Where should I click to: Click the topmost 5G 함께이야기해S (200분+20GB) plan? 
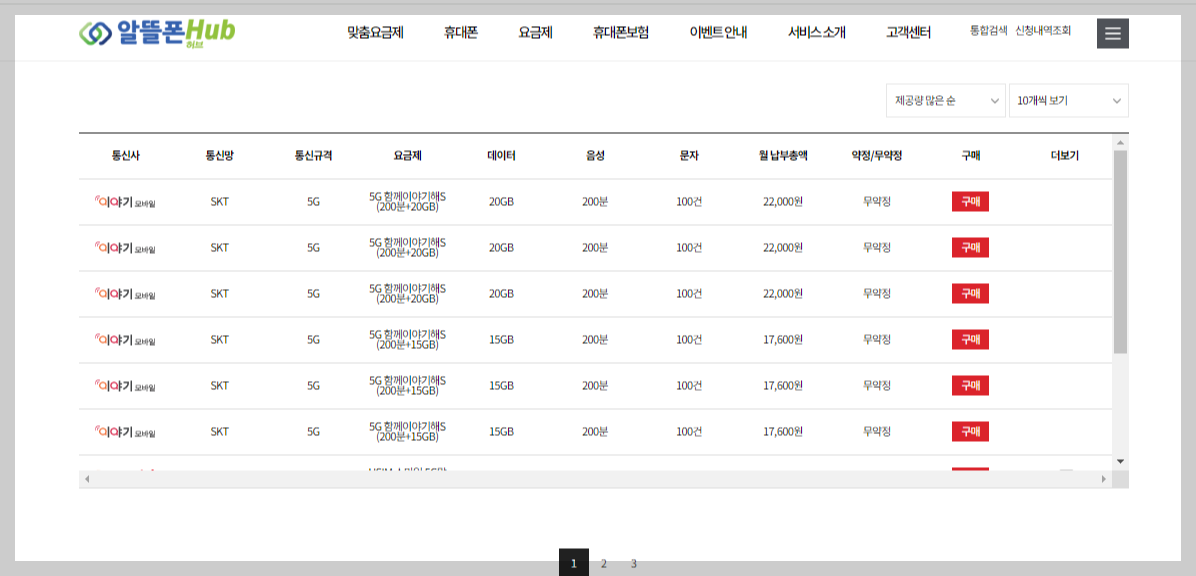click(407, 202)
